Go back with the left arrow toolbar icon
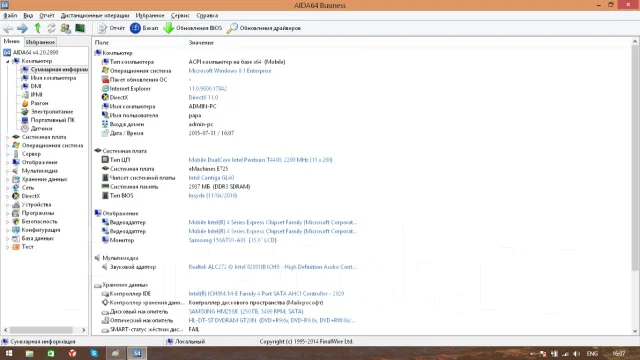Viewport: 640px width, 360px height. [8, 28]
